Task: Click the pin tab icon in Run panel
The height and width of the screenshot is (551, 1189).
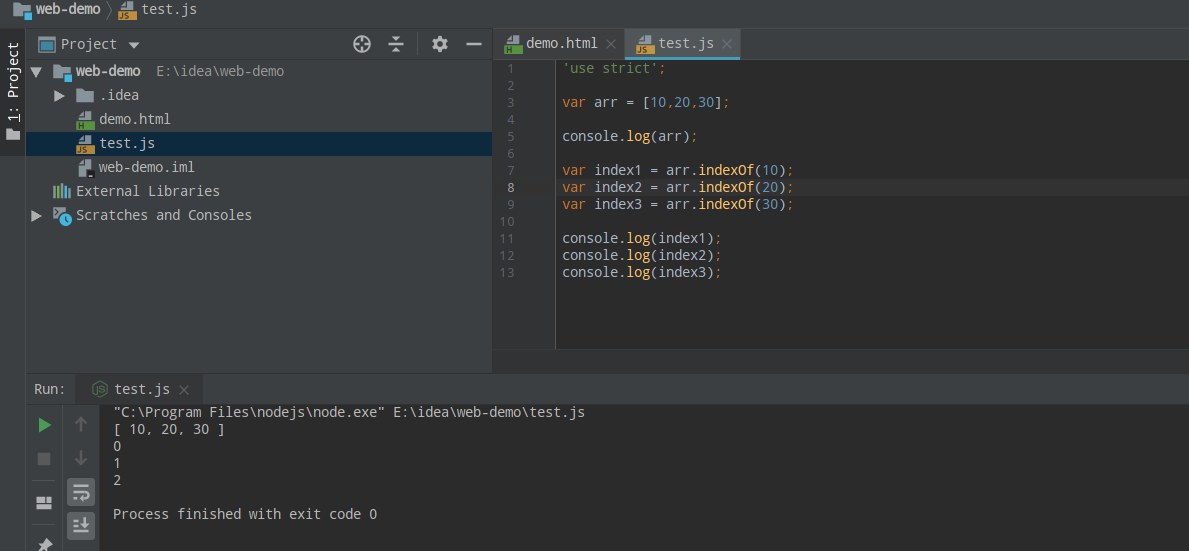Action: click(x=44, y=544)
